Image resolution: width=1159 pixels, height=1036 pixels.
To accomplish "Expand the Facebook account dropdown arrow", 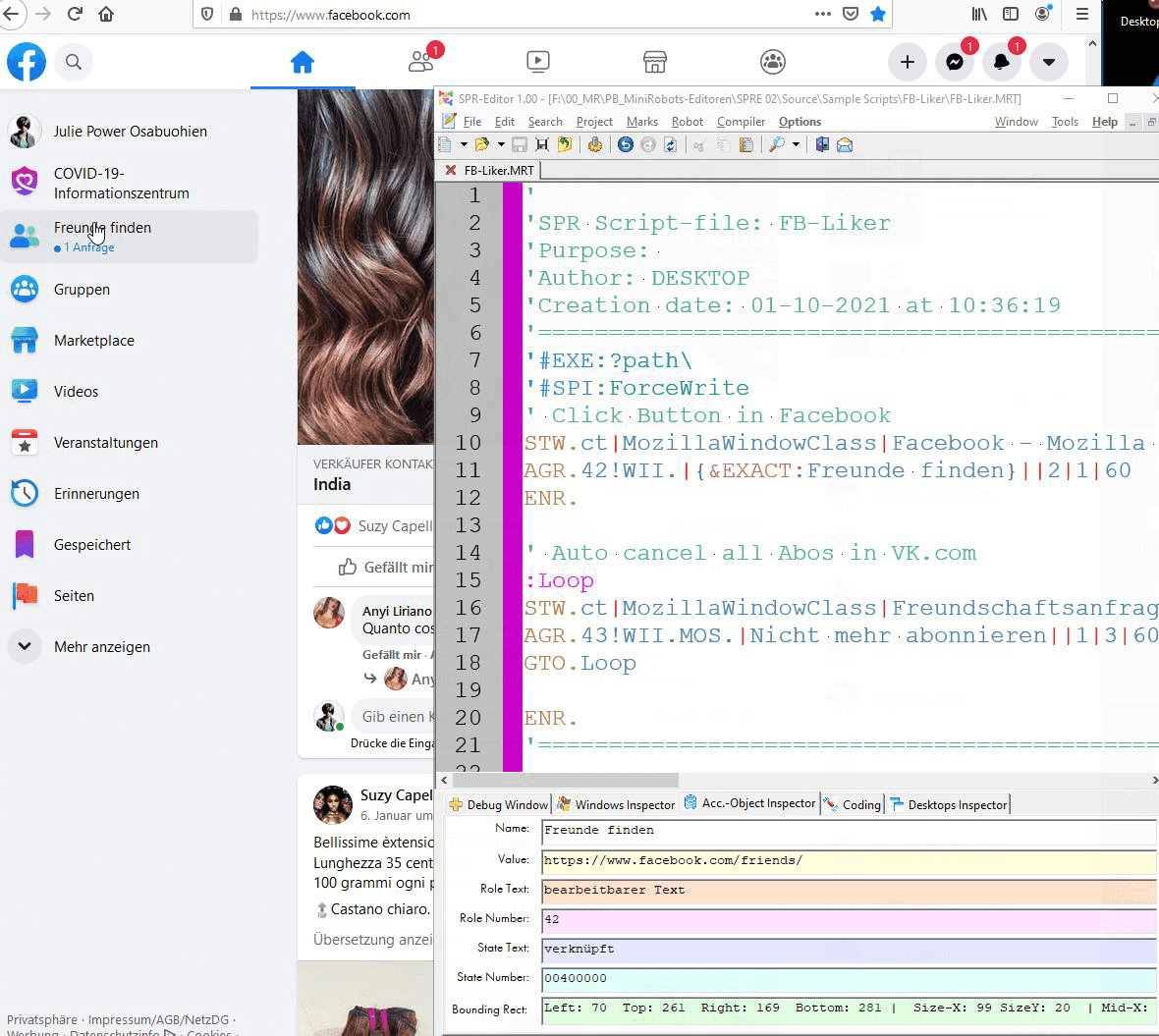I will [x=1049, y=62].
